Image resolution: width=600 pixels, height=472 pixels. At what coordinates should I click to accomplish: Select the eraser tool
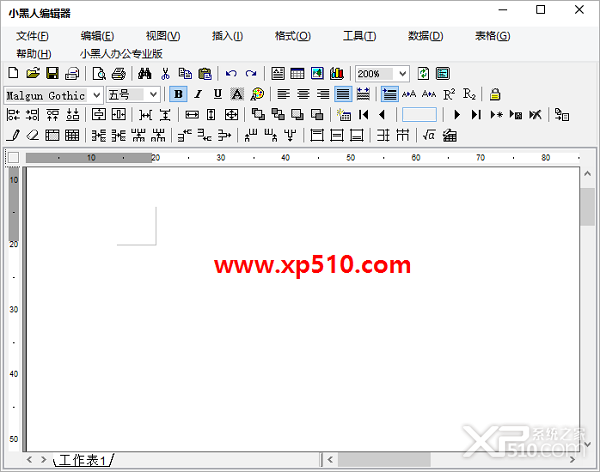point(33,135)
